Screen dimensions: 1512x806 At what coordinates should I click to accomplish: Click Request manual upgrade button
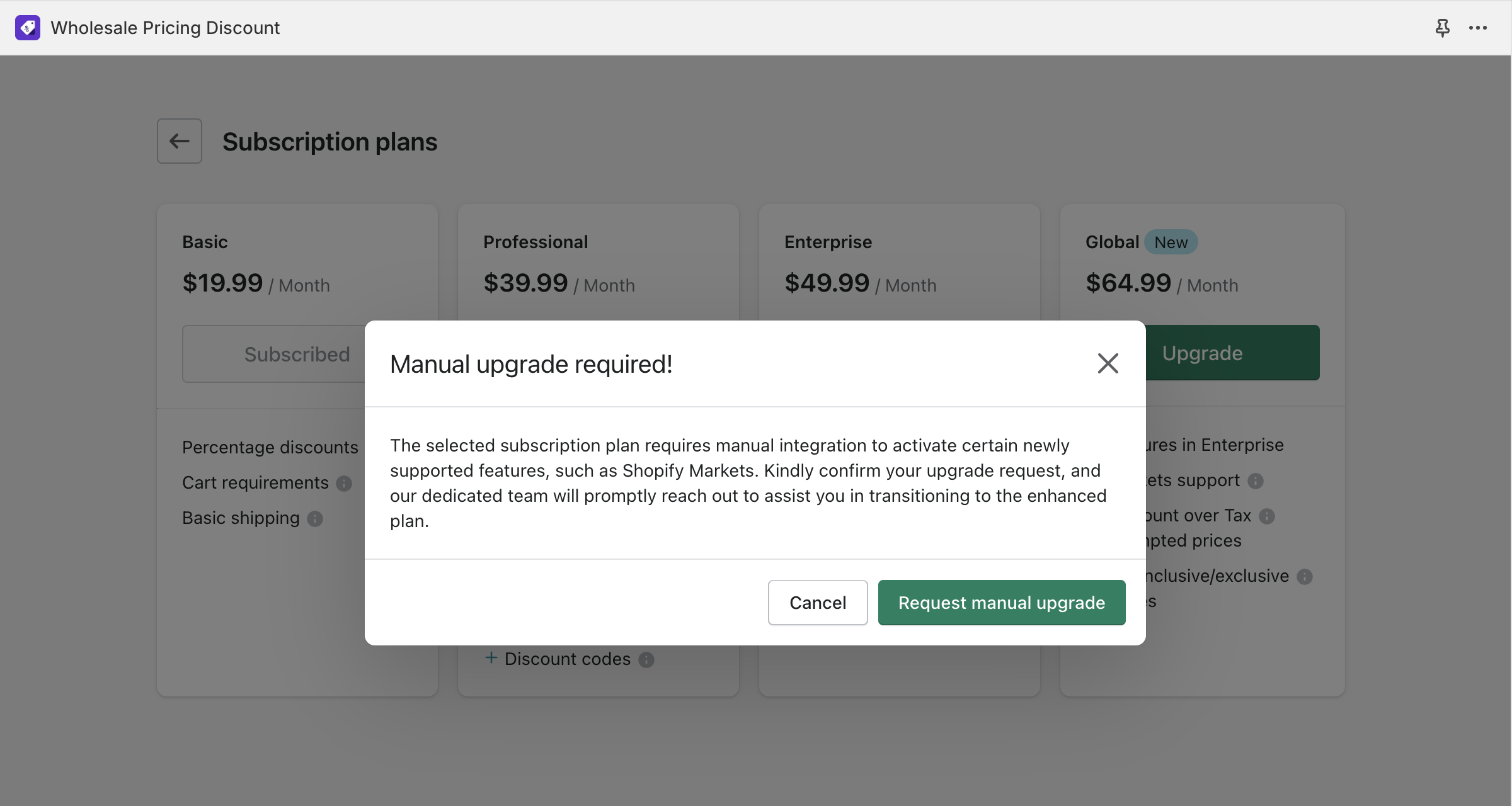coord(1001,603)
